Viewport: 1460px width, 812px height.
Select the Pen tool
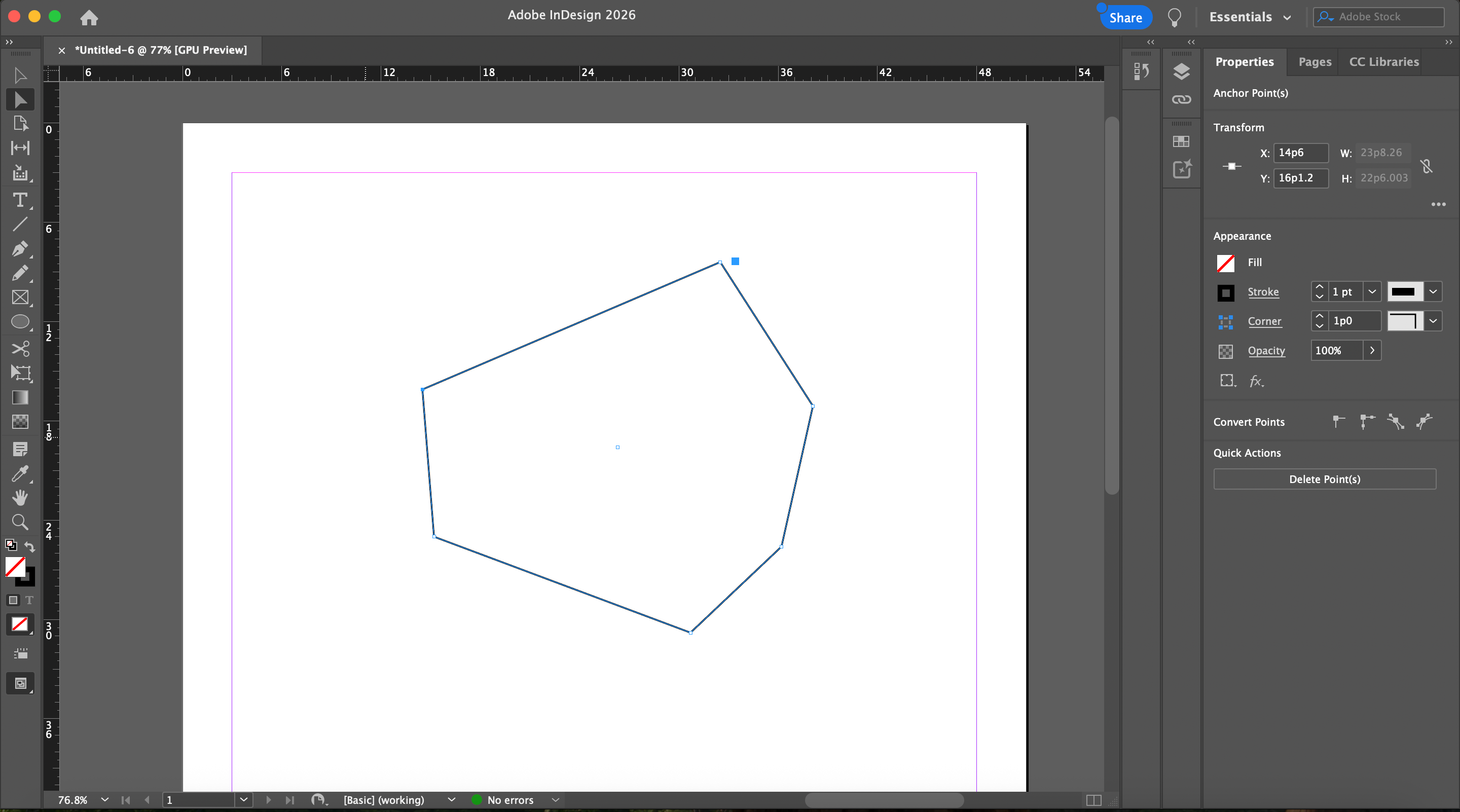20,249
